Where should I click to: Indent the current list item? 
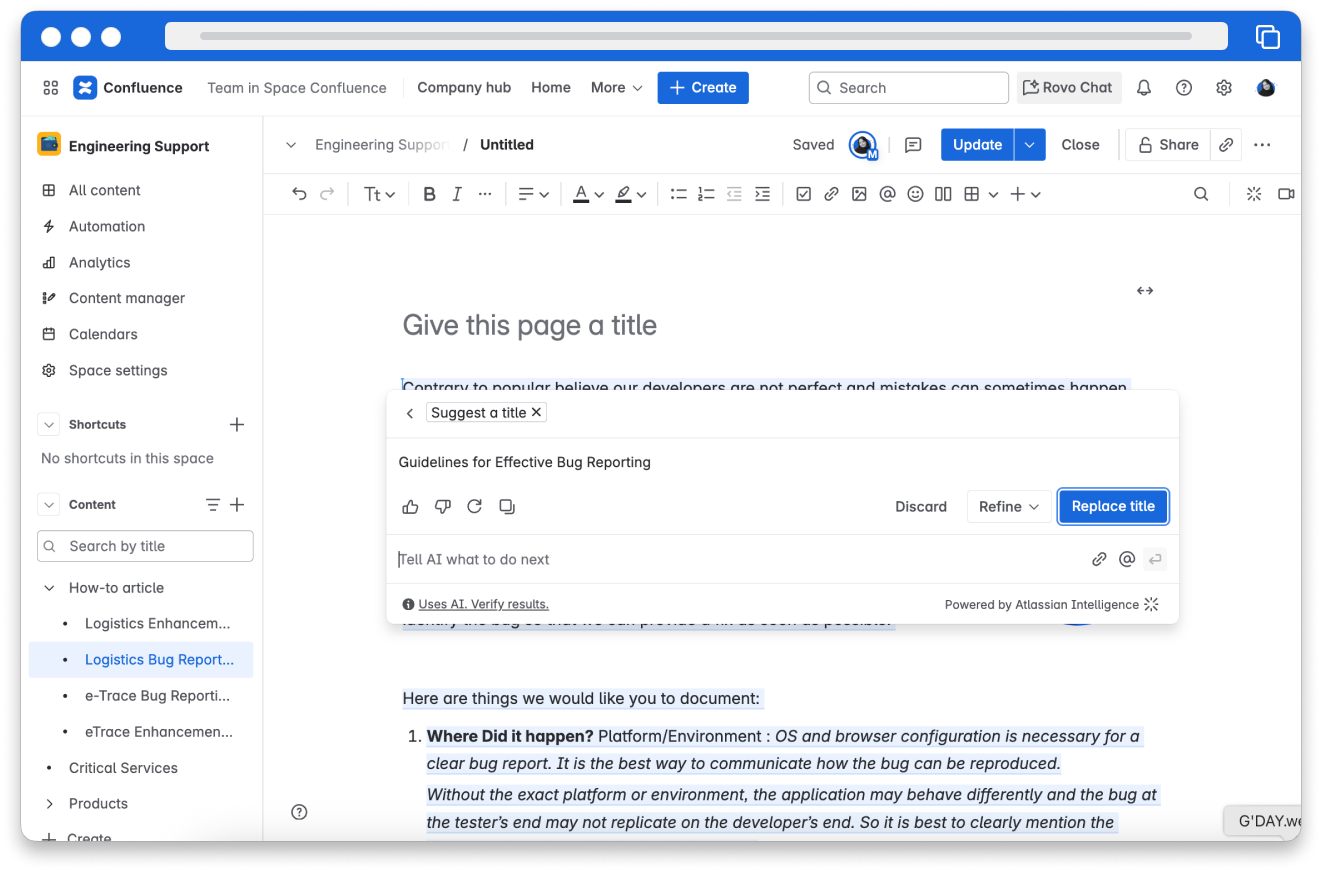pyautogui.click(x=762, y=195)
